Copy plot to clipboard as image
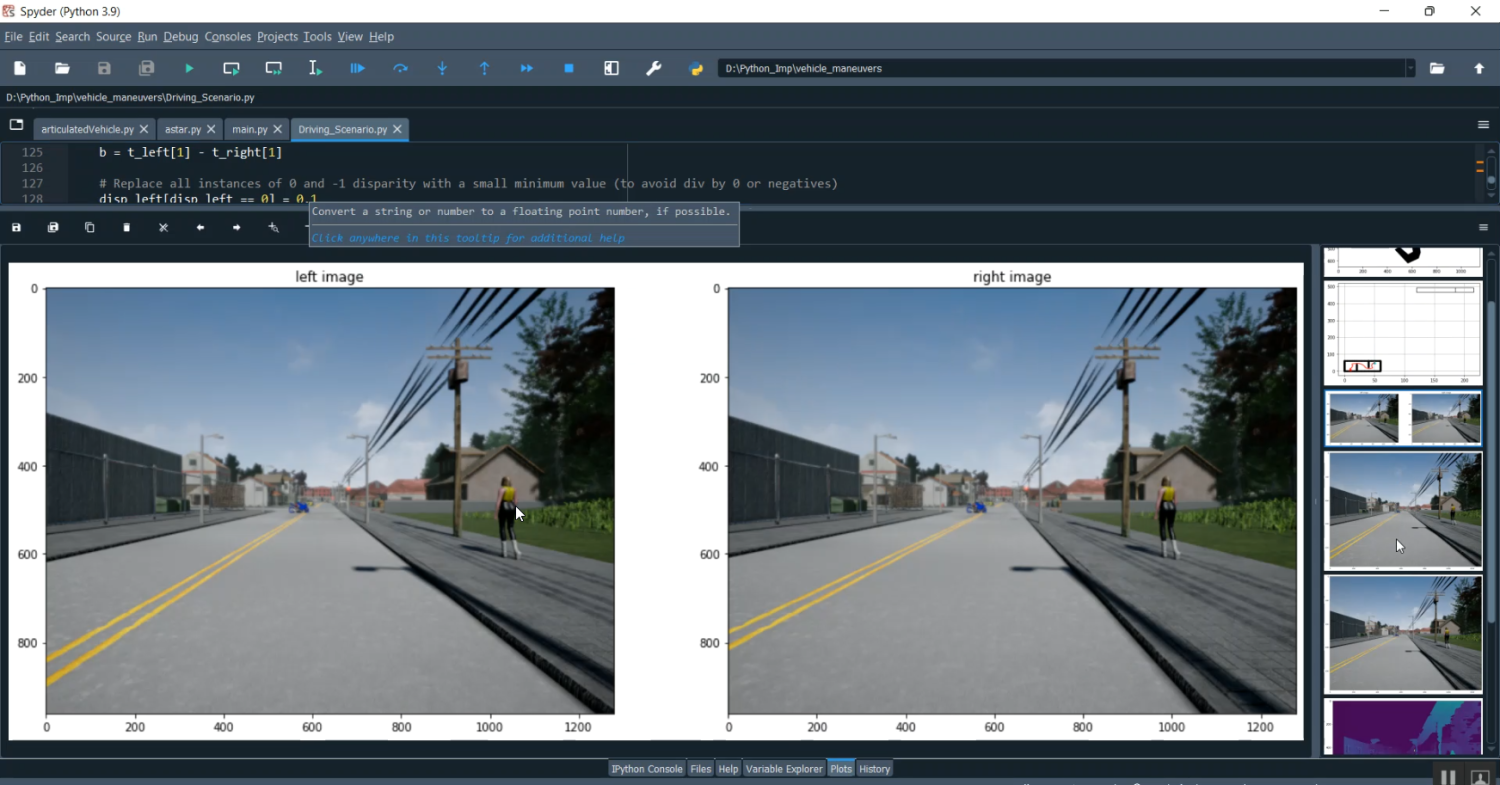1500x785 pixels. click(x=90, y=228)
